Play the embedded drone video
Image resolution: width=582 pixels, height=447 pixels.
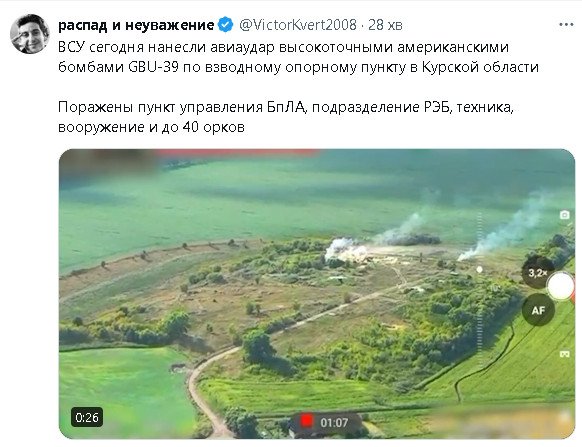point(317,294)
